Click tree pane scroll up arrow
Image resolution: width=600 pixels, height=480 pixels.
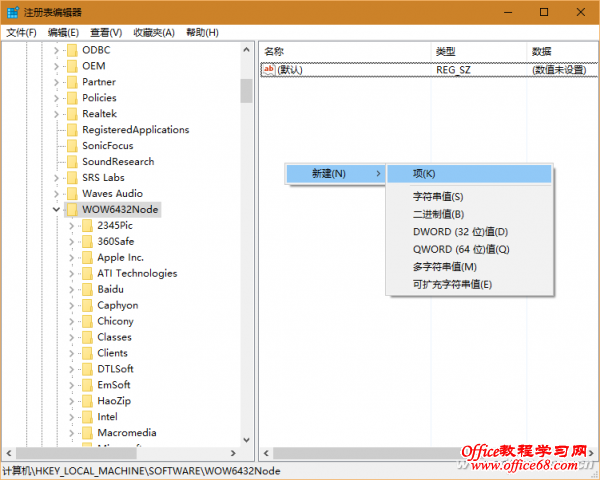tap(246, 50)
